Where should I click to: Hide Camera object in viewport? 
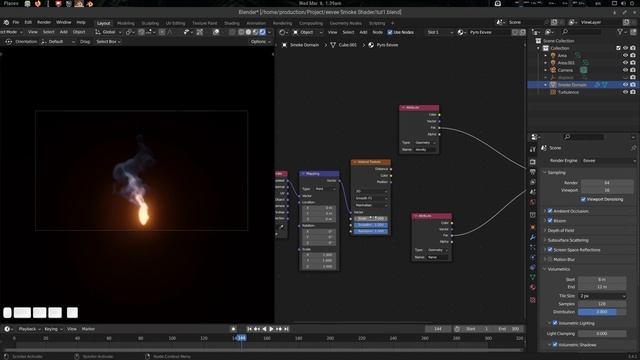pos(625,70)
